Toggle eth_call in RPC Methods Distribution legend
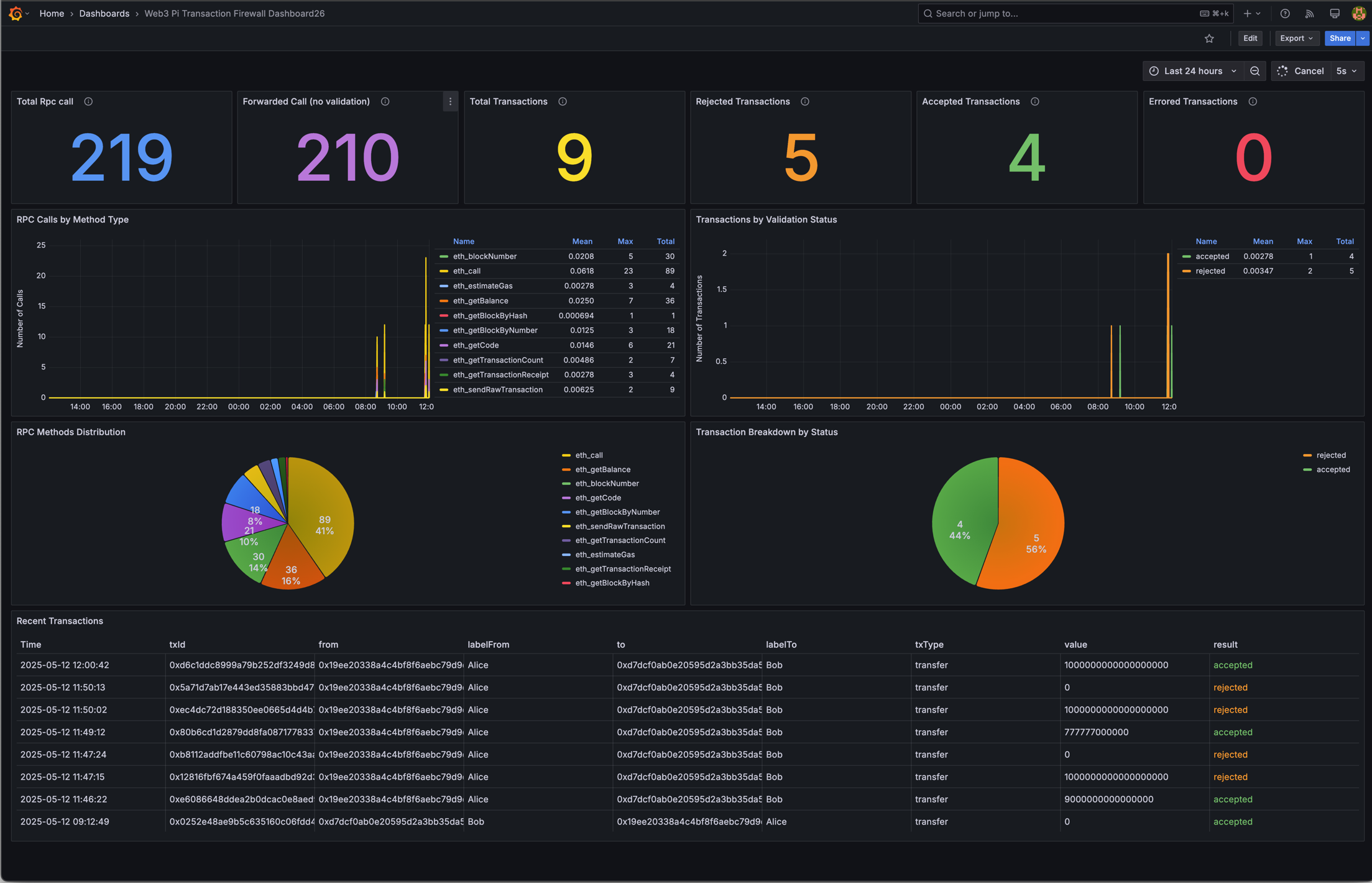Image resolution: width=1372 pixels, height=883 pixels. (x=587, y=455)
